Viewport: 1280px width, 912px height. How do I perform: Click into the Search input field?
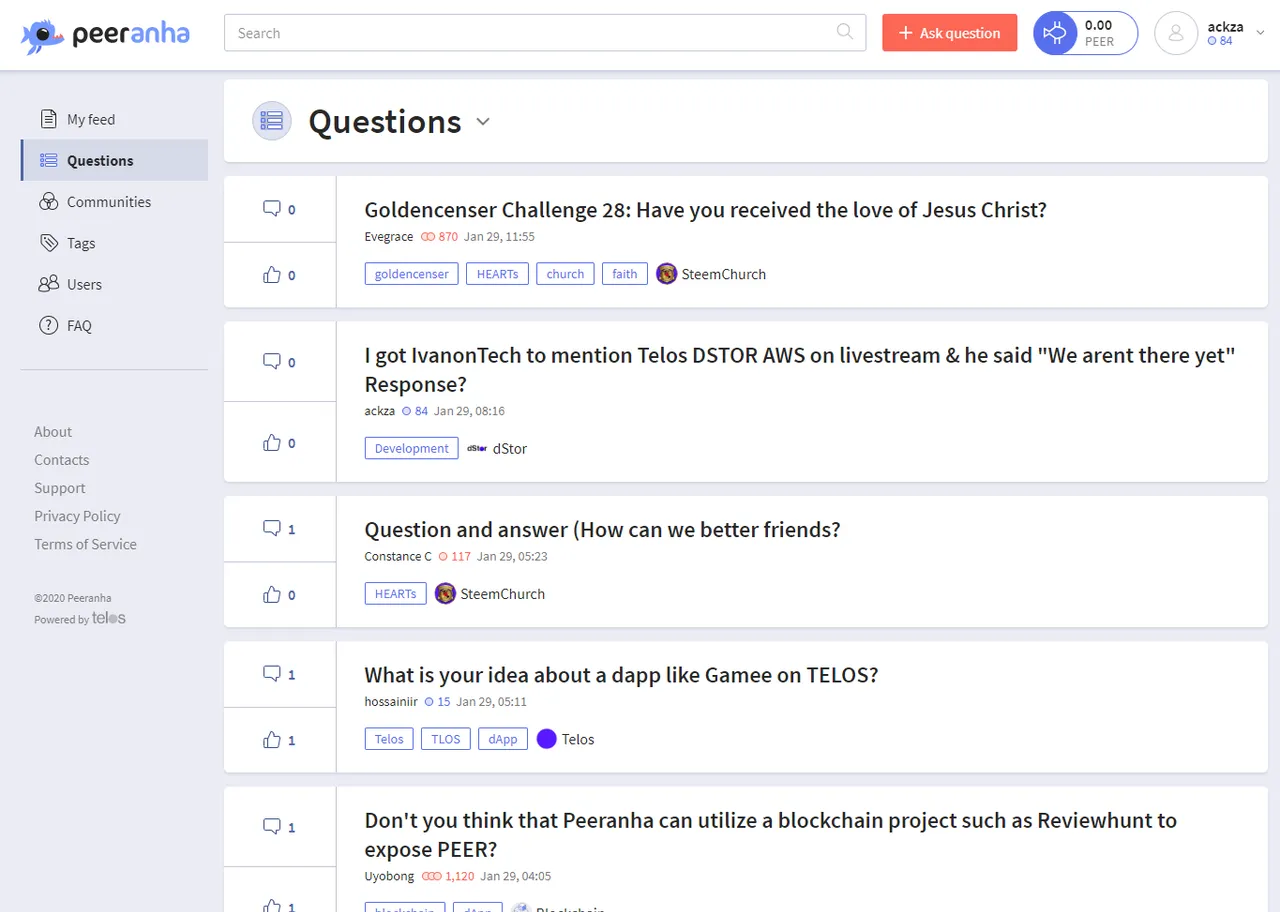(545, 33)
